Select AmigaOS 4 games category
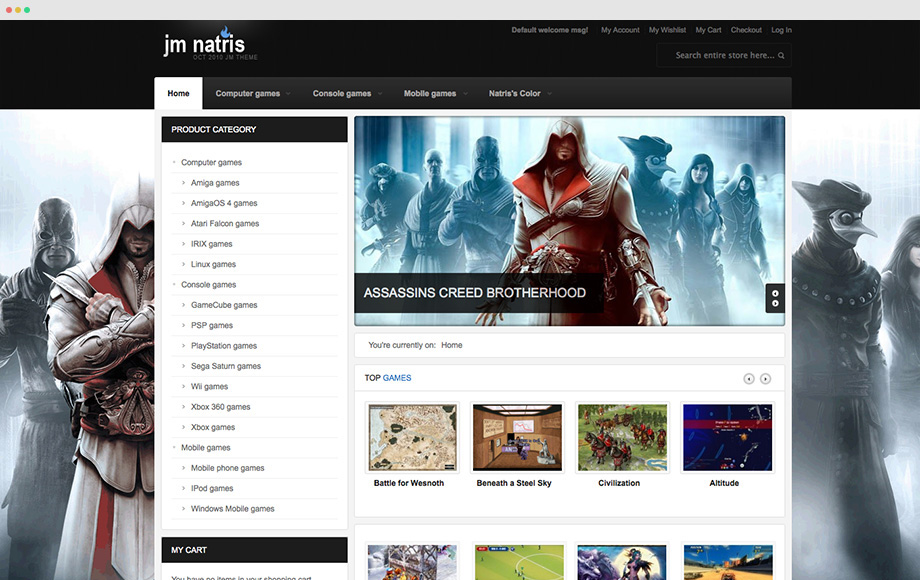This screenshot has width=920, height=580. [224, 203]
